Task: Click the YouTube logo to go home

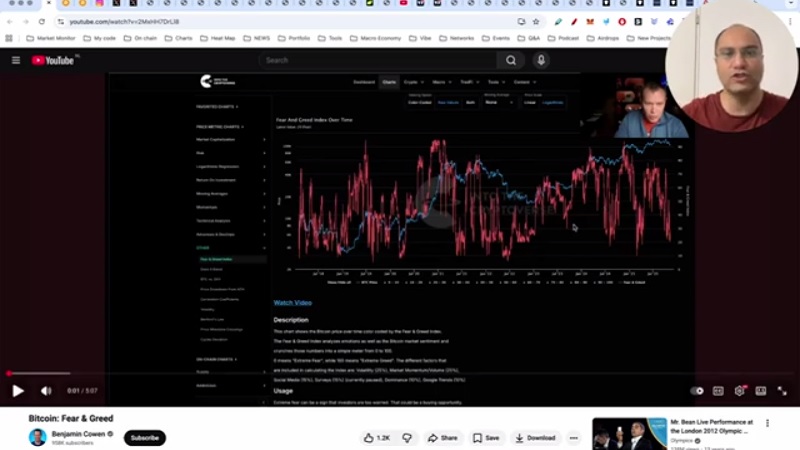Action: point(54,60)
